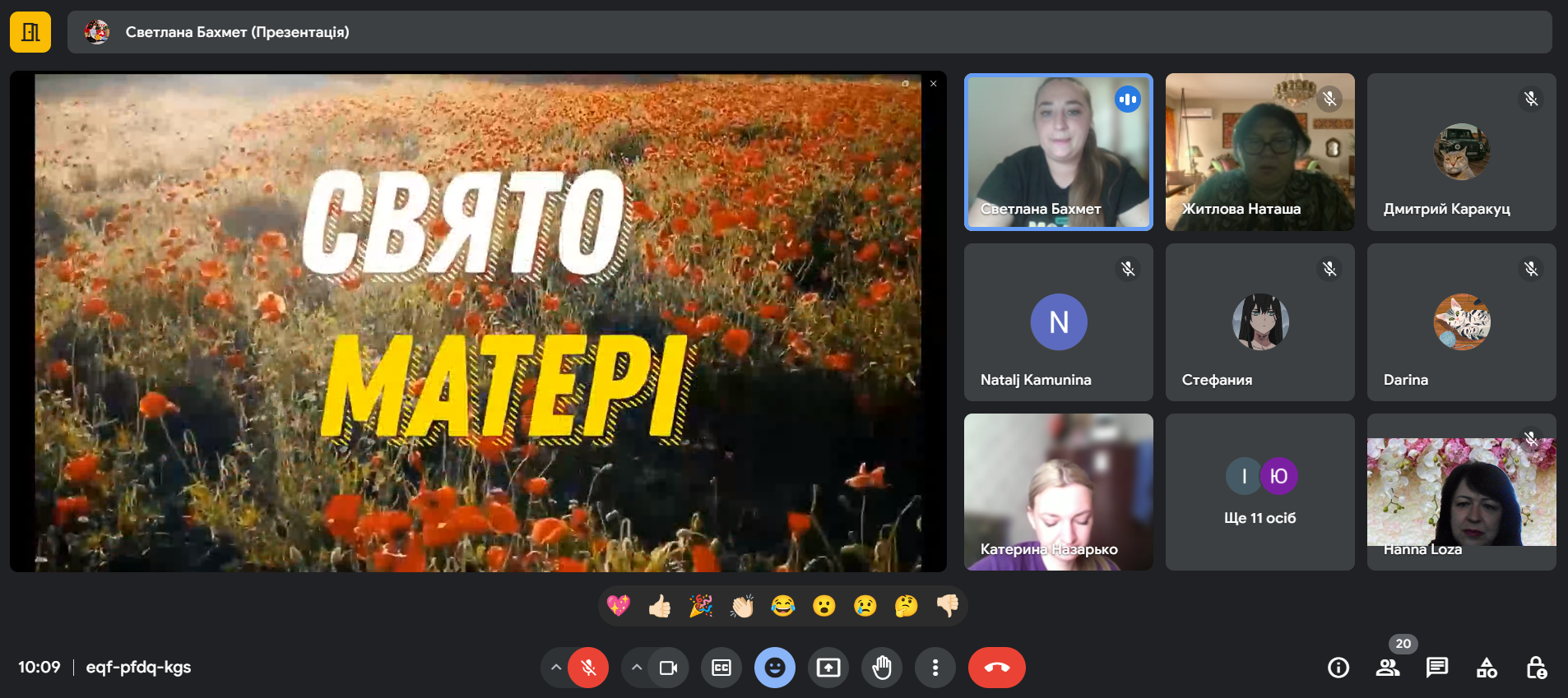Click the 'Ще 11 осіб' participants tile
This screenshot has width=1568, height=698.
point(1260,492)
